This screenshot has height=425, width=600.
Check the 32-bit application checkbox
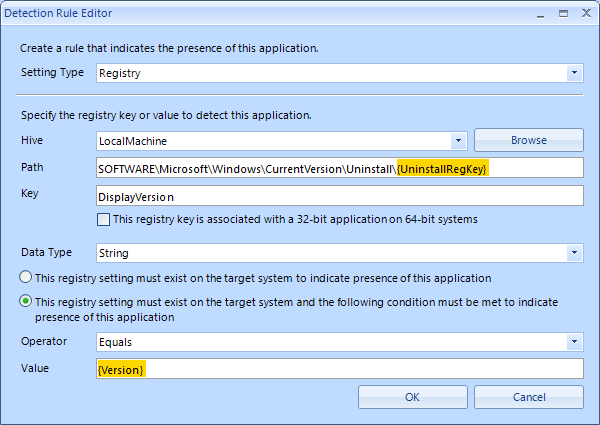point(103,220)
